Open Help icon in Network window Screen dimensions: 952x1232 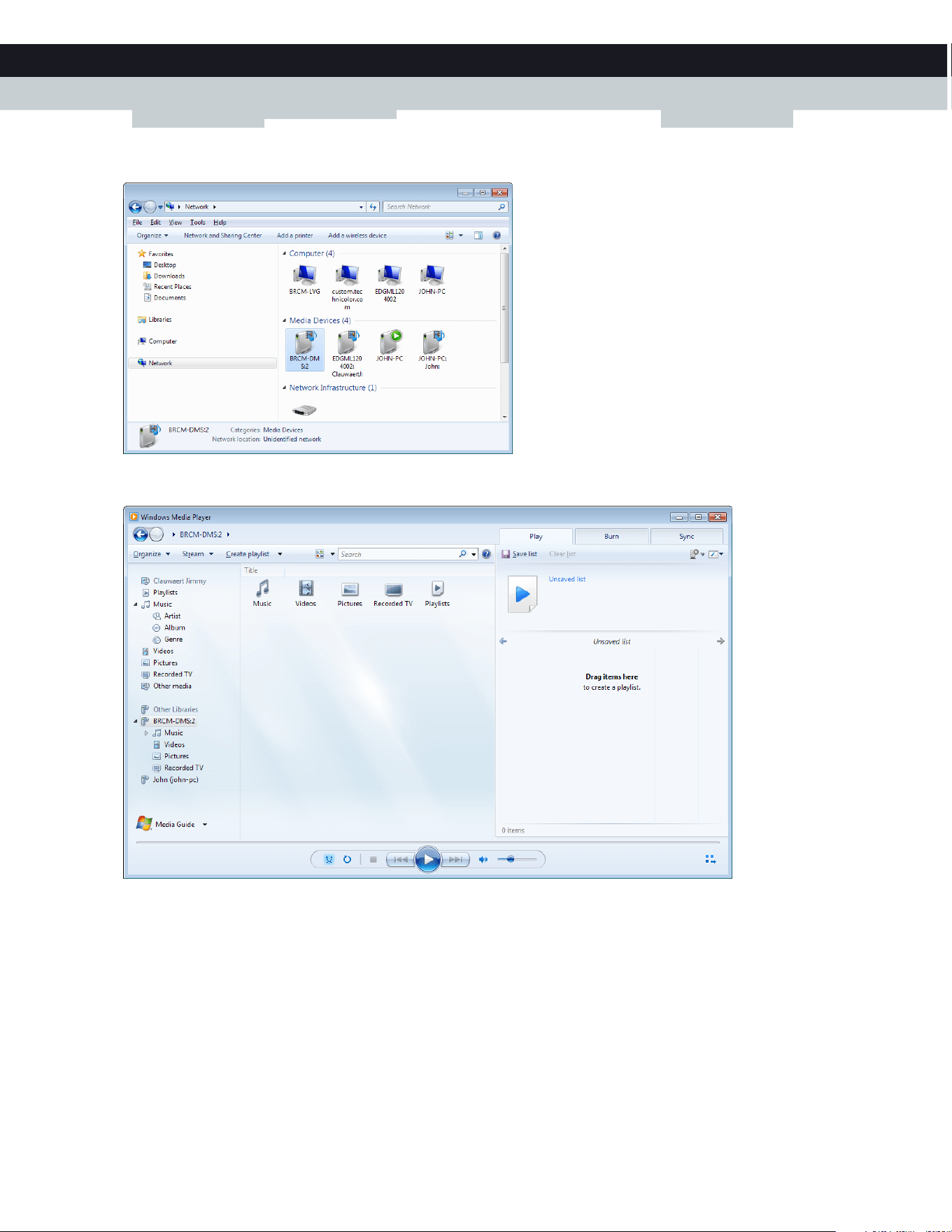click(497, 236)
